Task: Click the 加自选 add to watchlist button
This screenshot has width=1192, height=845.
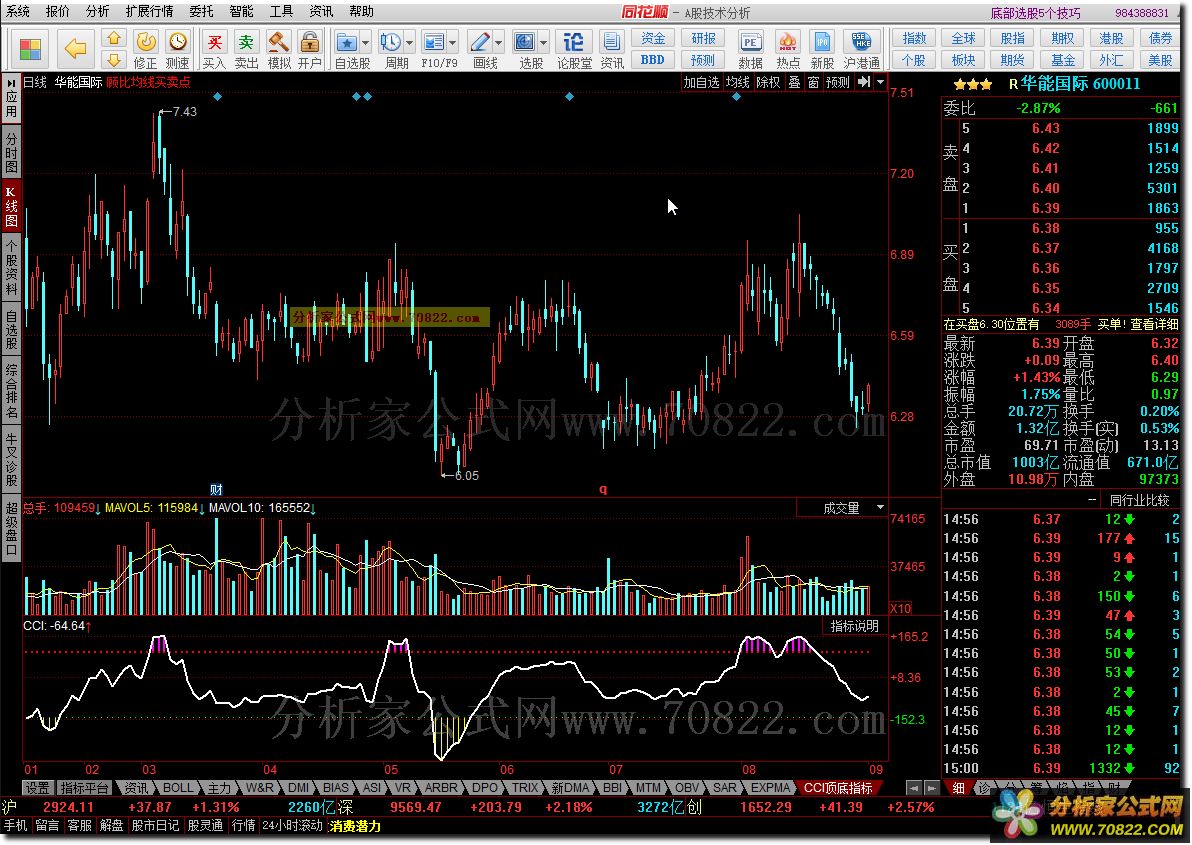Action: coord(701,82)
